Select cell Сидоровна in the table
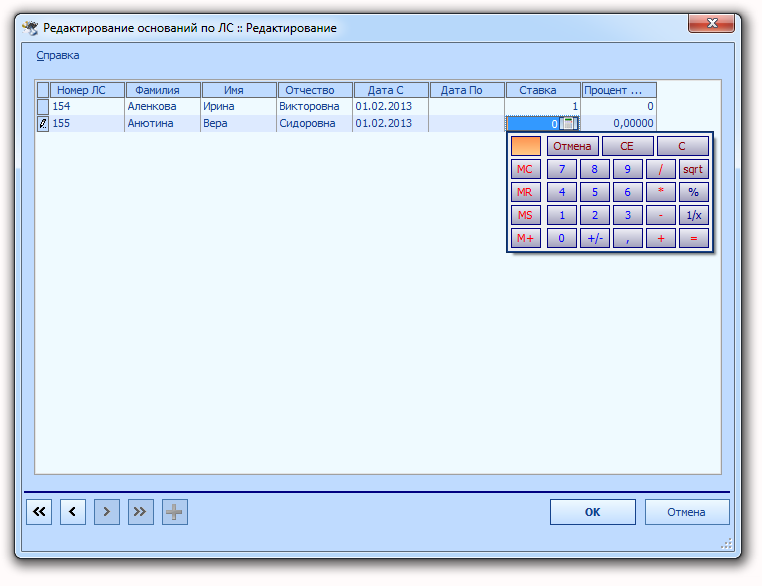The width and height of the screenshot is (762, 586). (315, 123)
